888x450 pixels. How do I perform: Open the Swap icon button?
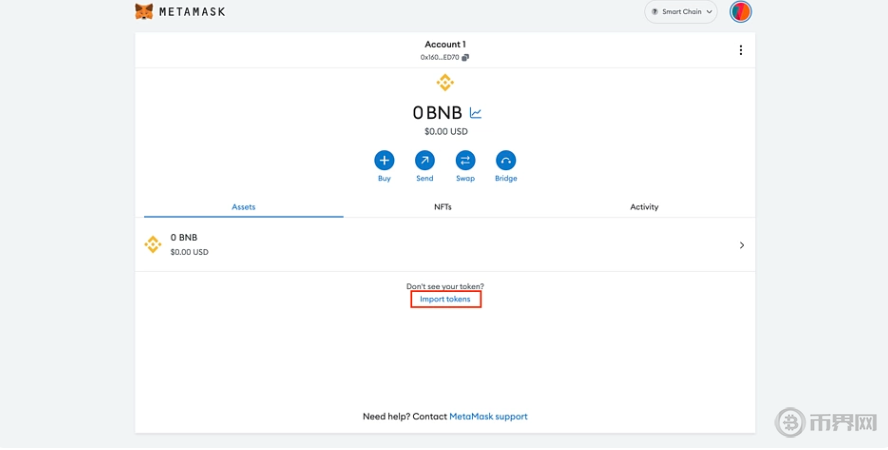pyautogui.click(x=465, y=160)
